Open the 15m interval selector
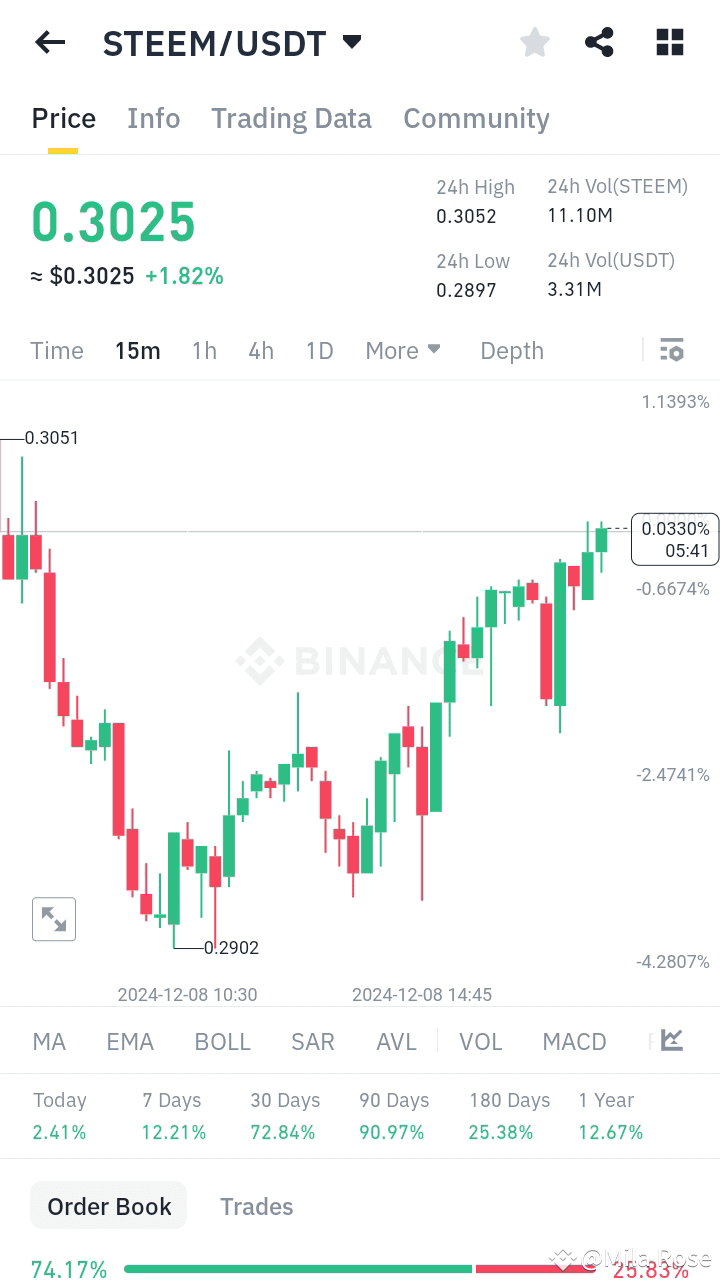This screenshot has width=720, height=1281. click(x=138, y=350)
